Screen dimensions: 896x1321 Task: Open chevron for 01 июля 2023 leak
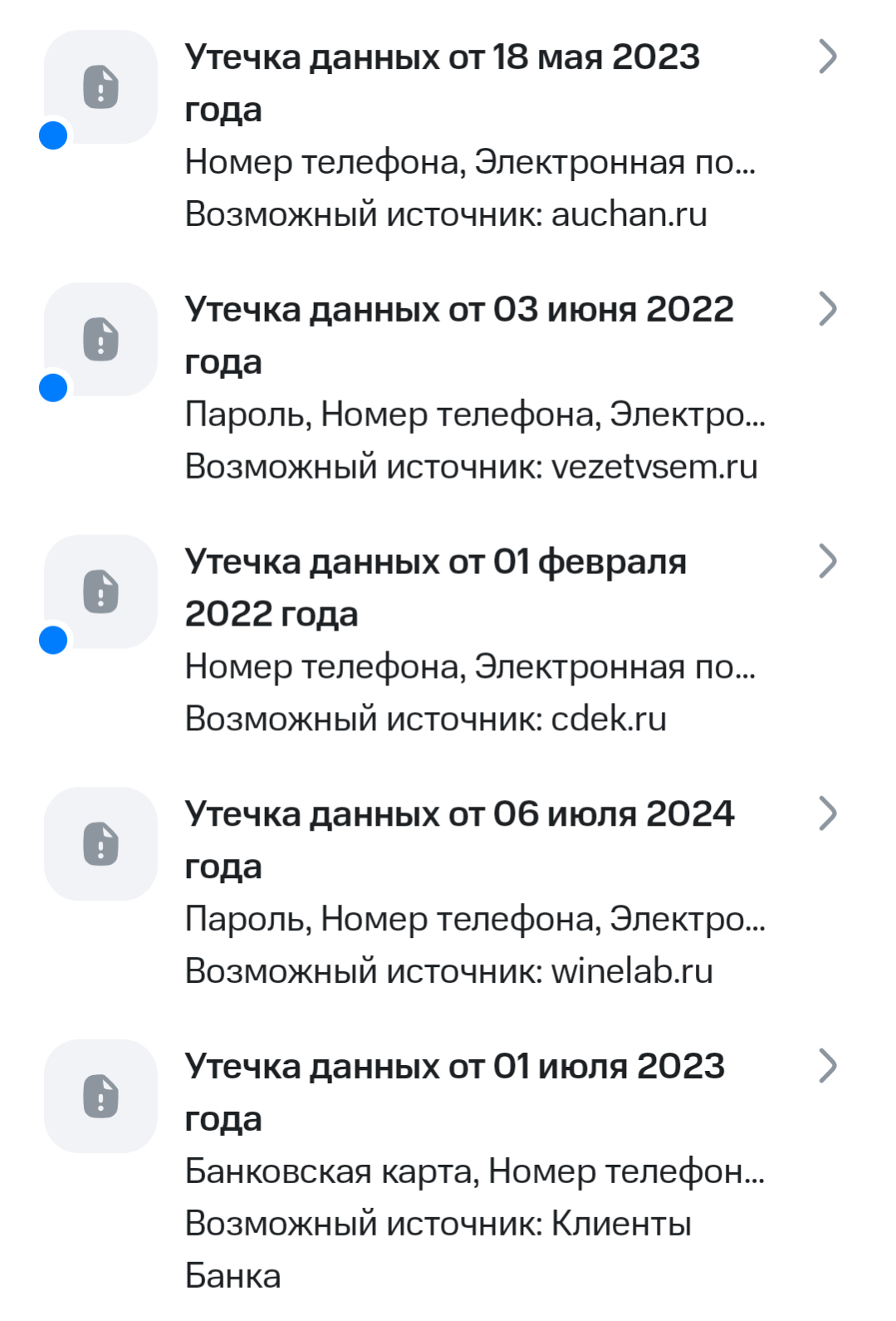tap(827, 1066)
